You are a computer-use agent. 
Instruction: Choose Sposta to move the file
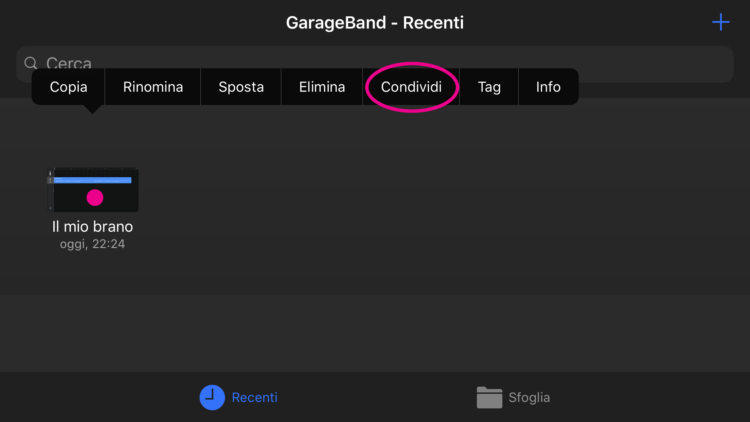point(241,87)
